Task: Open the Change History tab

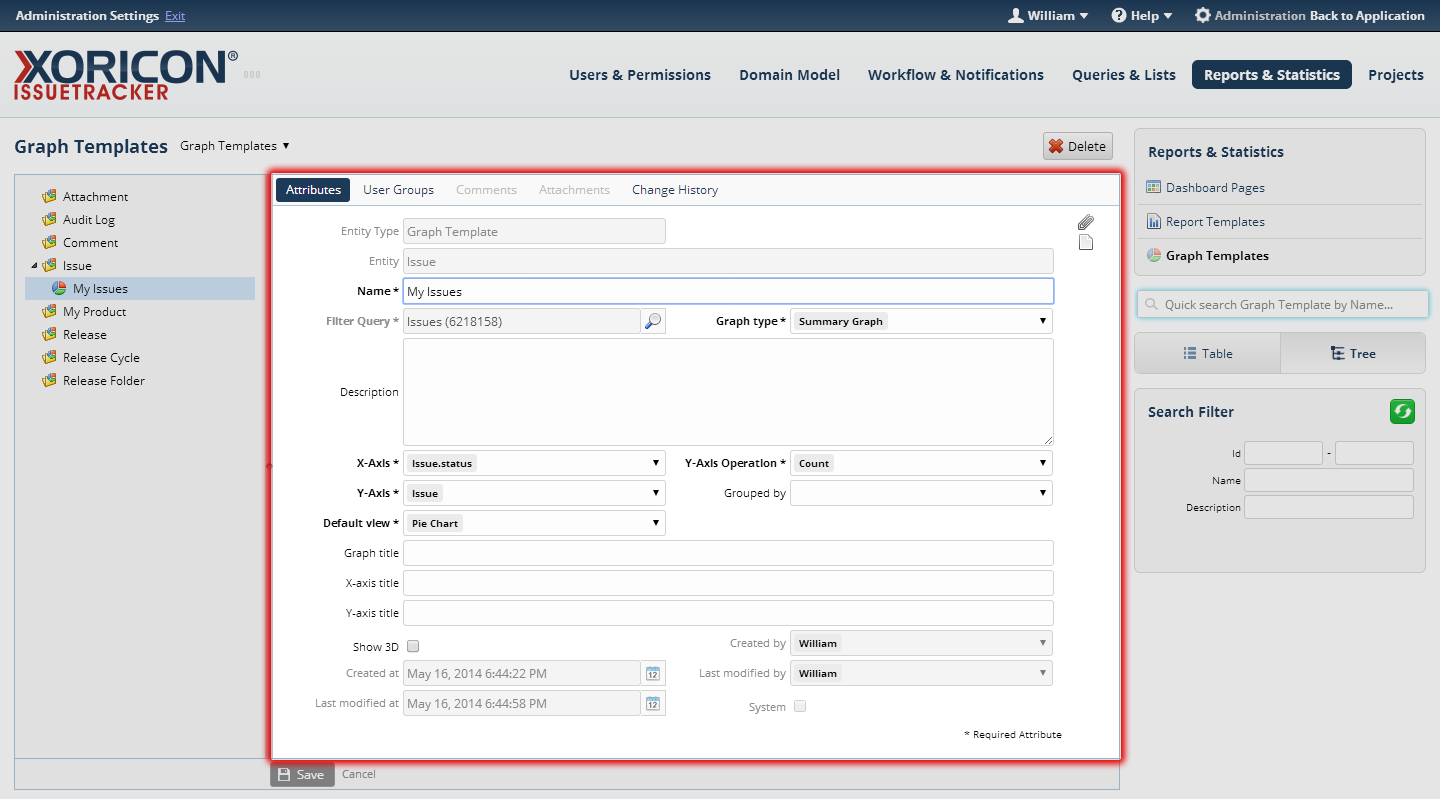Action: [675, 189]
